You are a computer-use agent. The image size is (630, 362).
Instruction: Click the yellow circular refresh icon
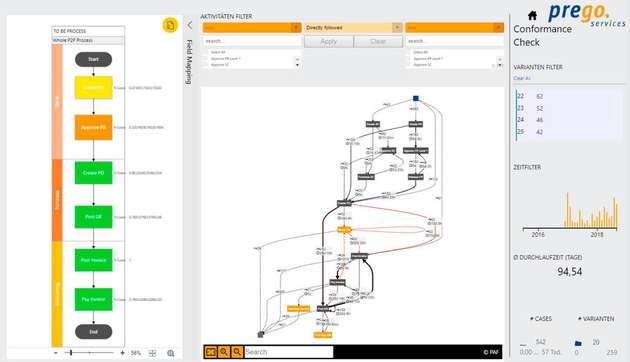[x=170, y=25]
